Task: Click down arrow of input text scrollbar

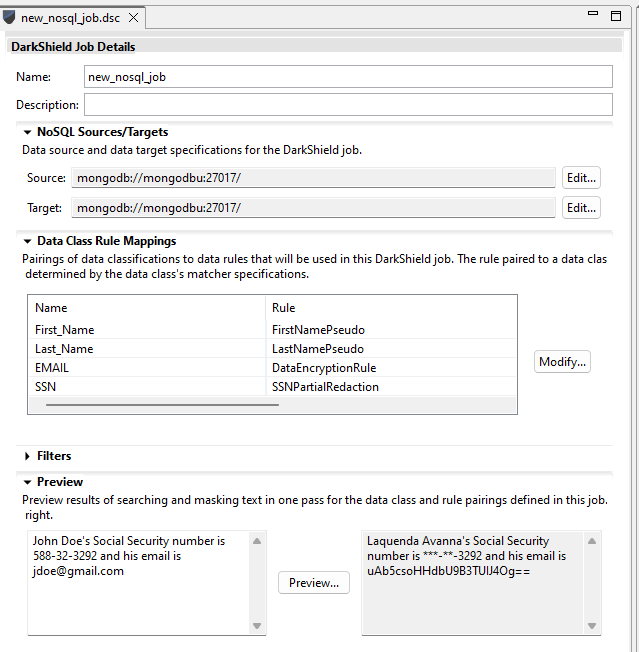Action: click(x=257, y=626)
